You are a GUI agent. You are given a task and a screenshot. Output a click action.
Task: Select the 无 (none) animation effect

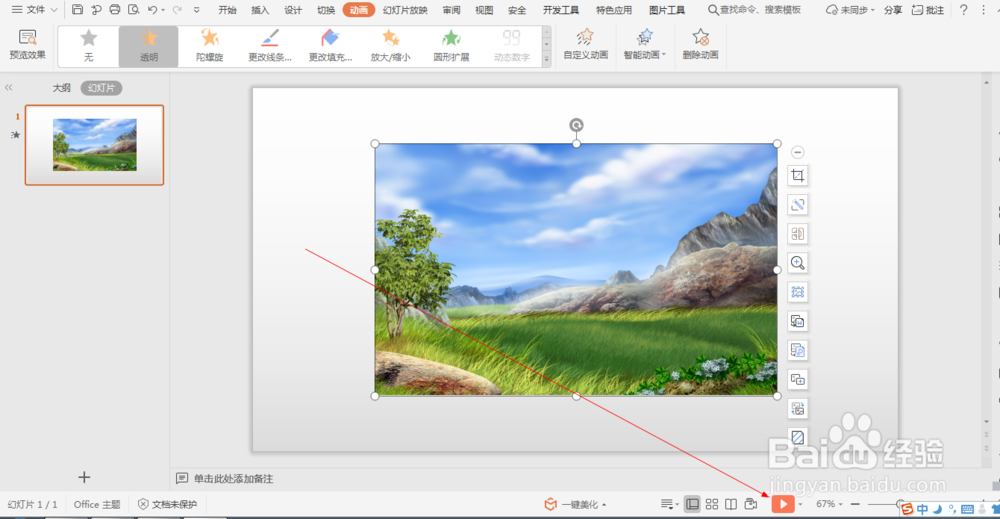89,46
